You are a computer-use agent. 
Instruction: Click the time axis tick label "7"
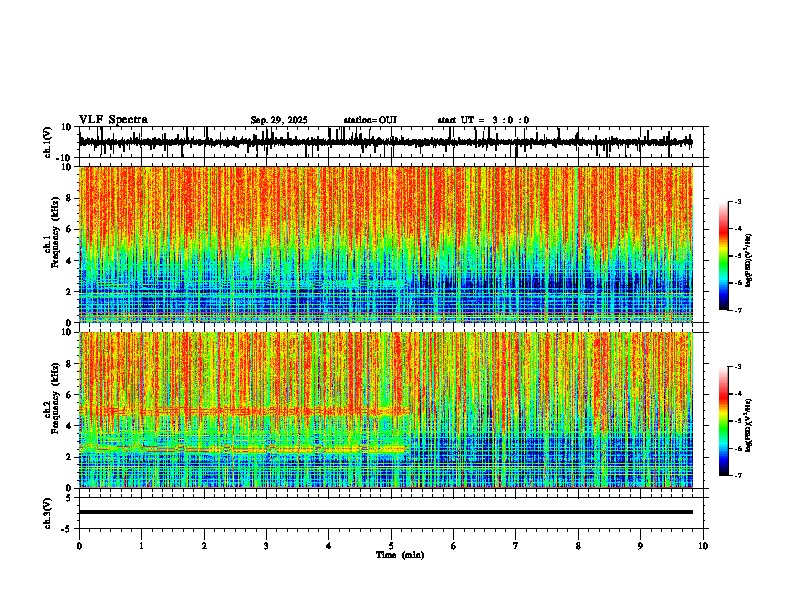tap(516, 546)
